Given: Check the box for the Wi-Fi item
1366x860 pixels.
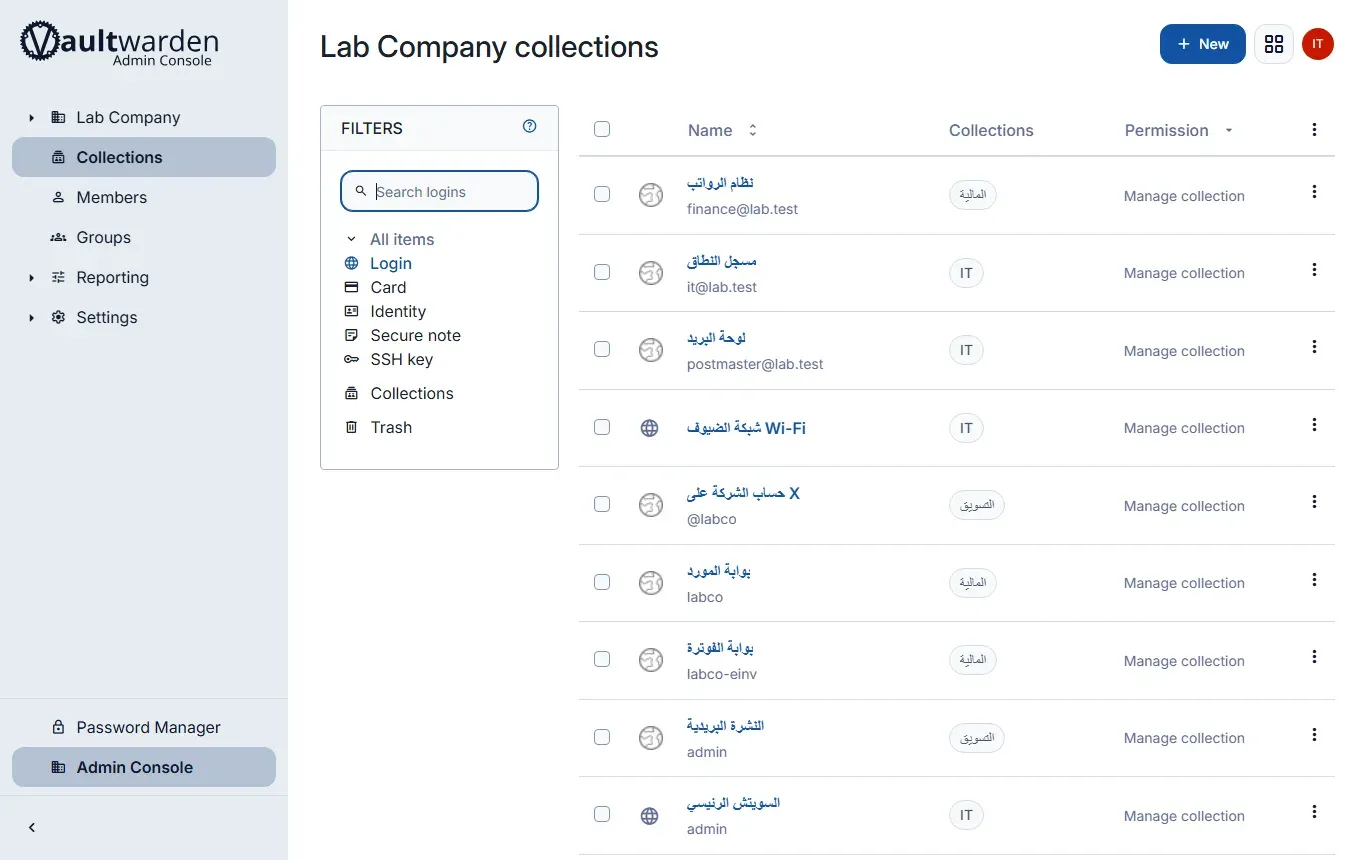Looking at the screenshot, I should pyautogui.click(x=602, y=427).
